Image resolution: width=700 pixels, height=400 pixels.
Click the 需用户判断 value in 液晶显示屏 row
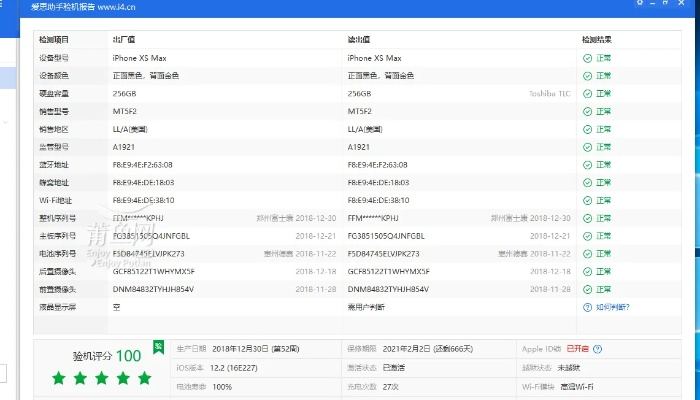(x=366, y=307)
